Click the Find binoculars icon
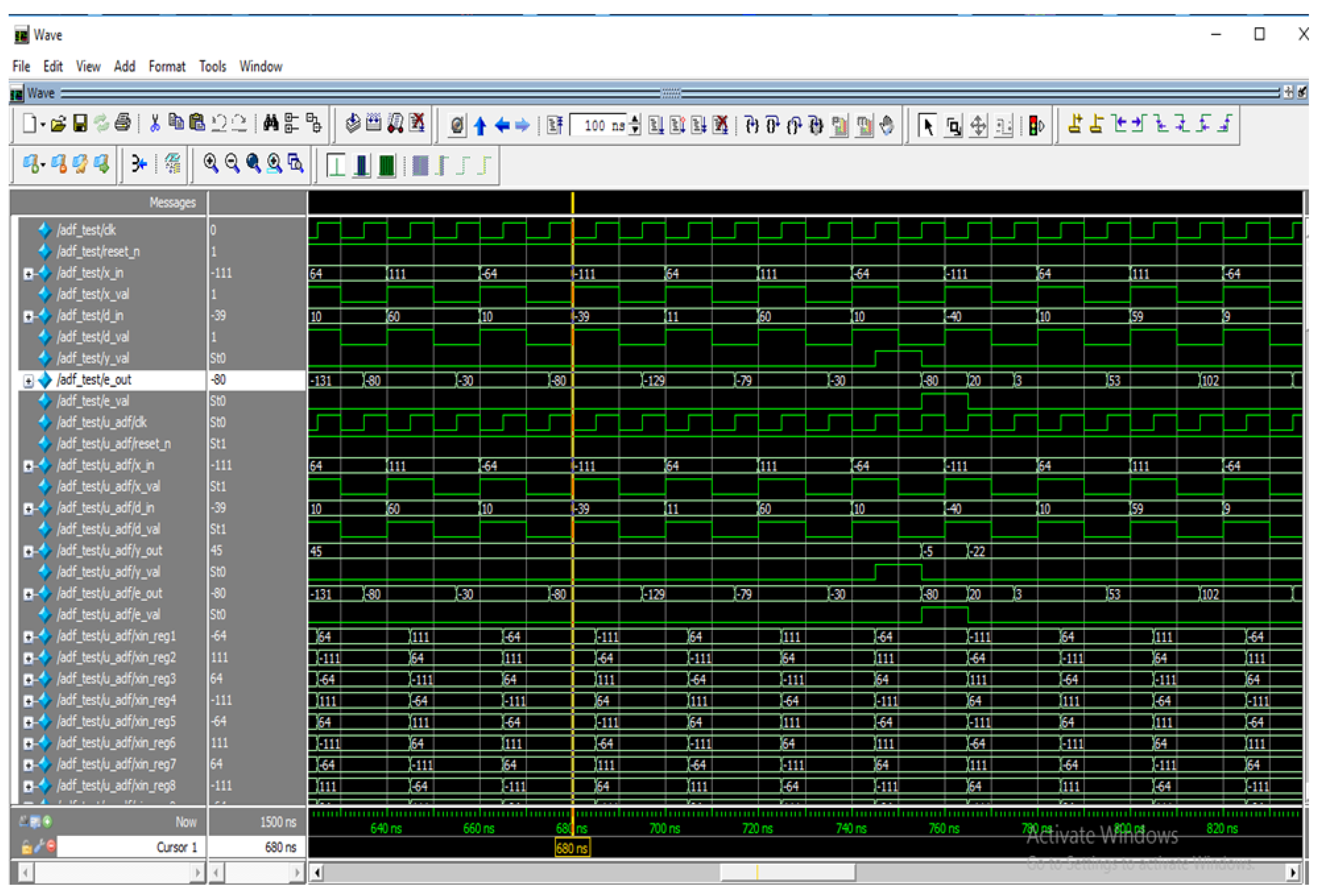 coord(271,123)
